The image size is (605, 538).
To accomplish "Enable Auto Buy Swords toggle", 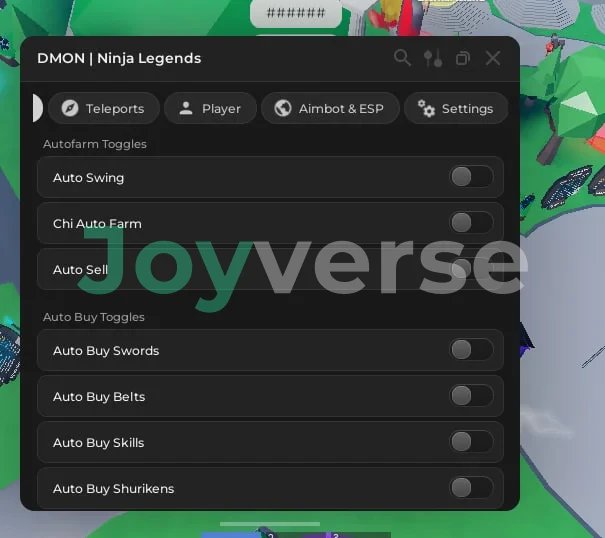I will [x=471, y=350].
